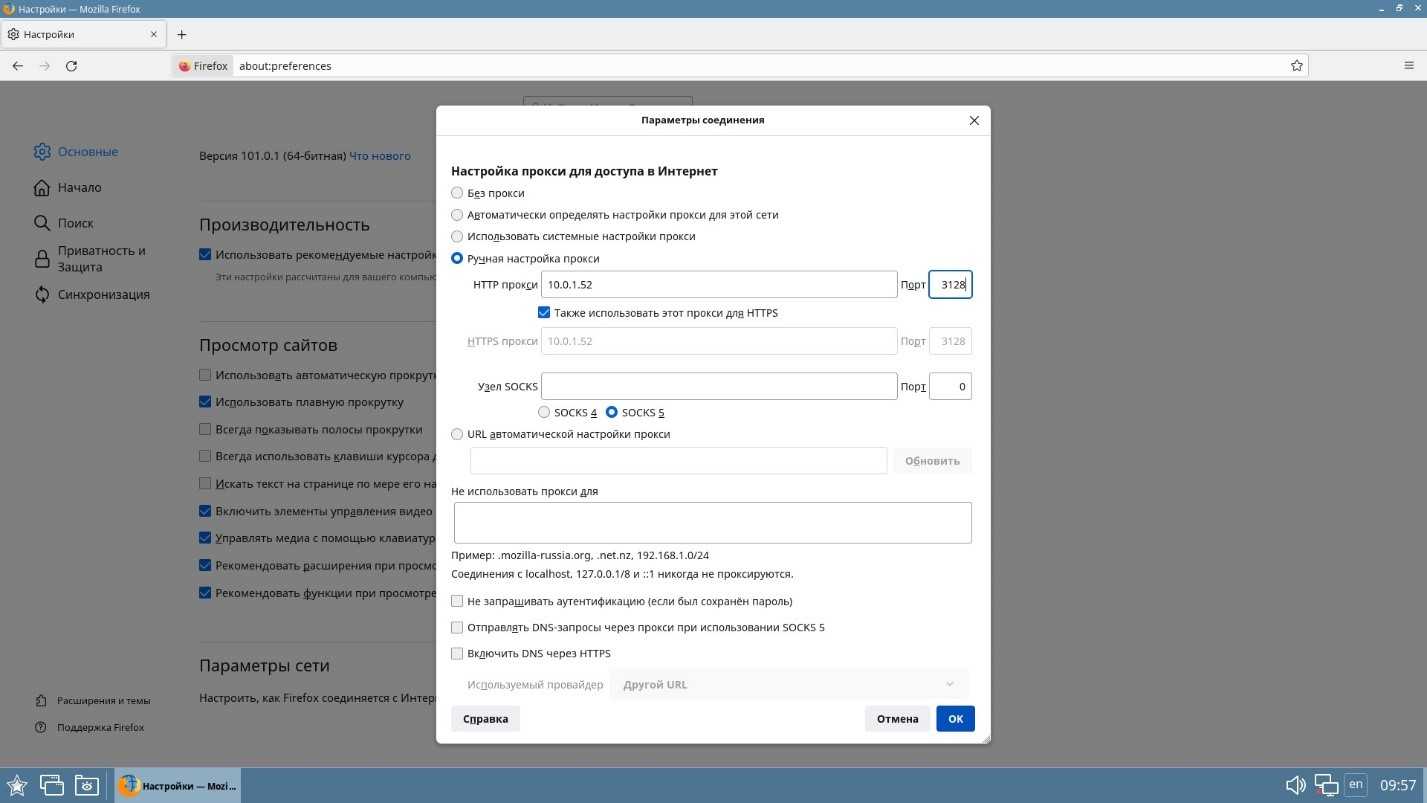Close the Параметры соединения dialog with X
The image size is (1427, 803).
[x=974, y=120]
